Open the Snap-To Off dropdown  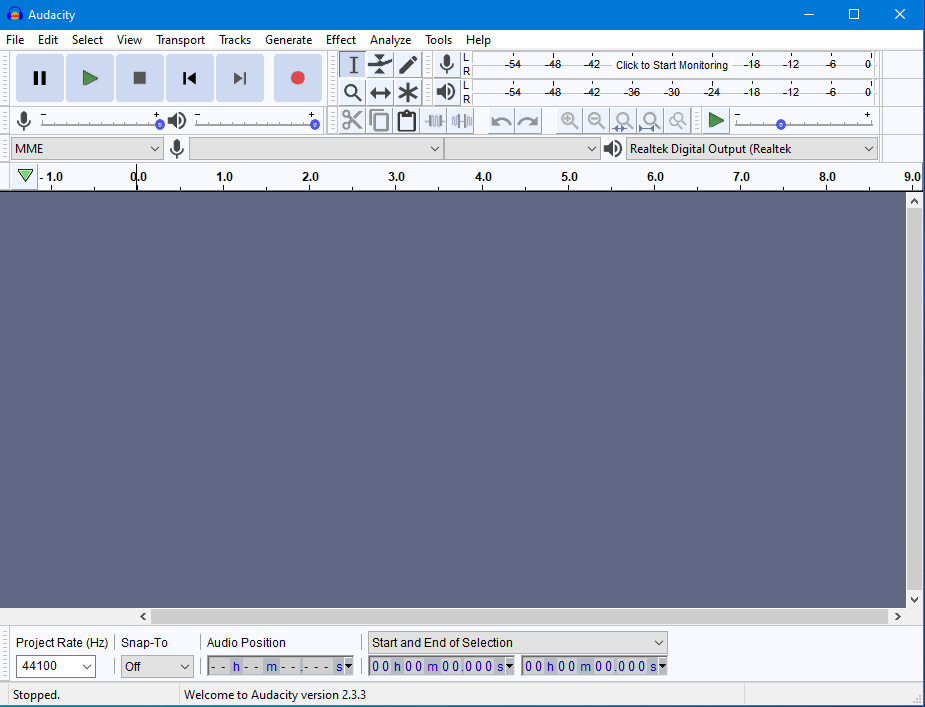click(157, 666)
